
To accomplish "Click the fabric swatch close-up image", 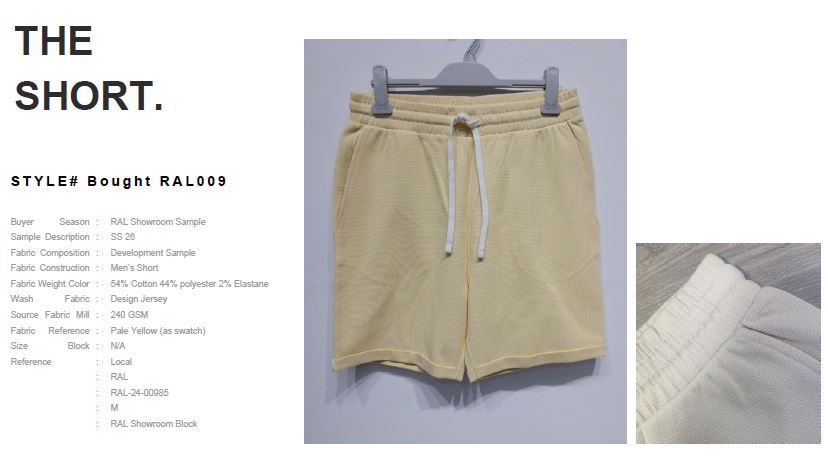I will (728, 343).
